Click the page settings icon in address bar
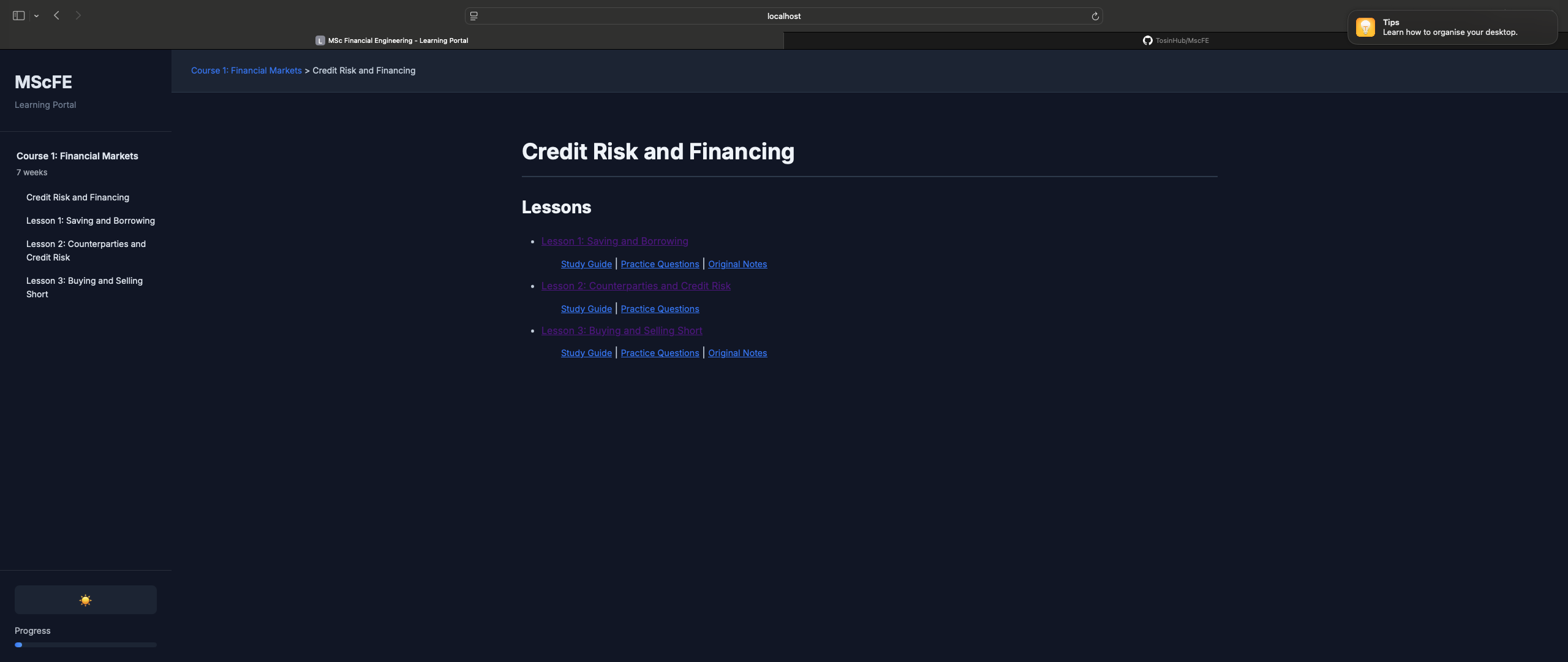Screen dimensions: 1568x662 coord(474,16)
